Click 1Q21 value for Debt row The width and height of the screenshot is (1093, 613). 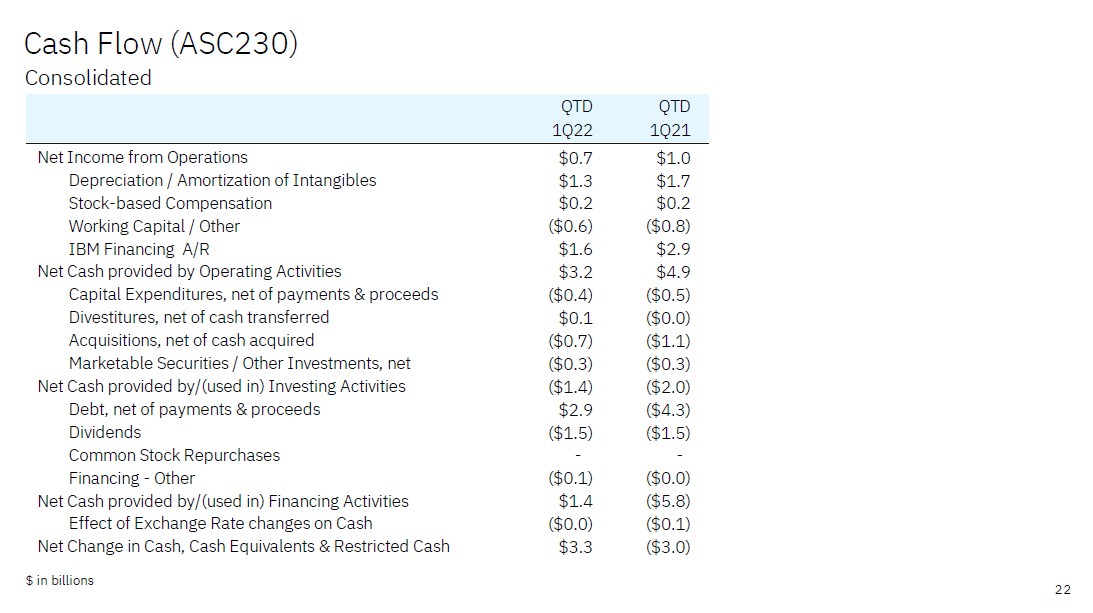click(x=669, y=410)
